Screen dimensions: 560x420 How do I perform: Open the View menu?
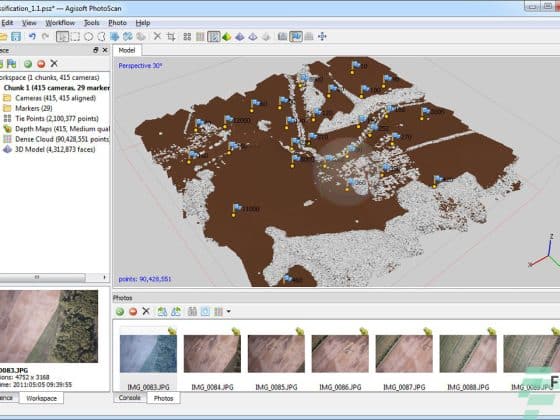(x=29, y=23)
